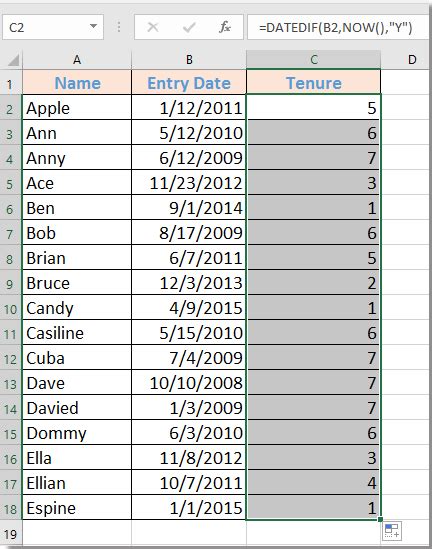Image resolution: width=432 pixels, height=549 pixels.
Task: Open the Auto Fill Options button
Action: (x=392, y=531)
